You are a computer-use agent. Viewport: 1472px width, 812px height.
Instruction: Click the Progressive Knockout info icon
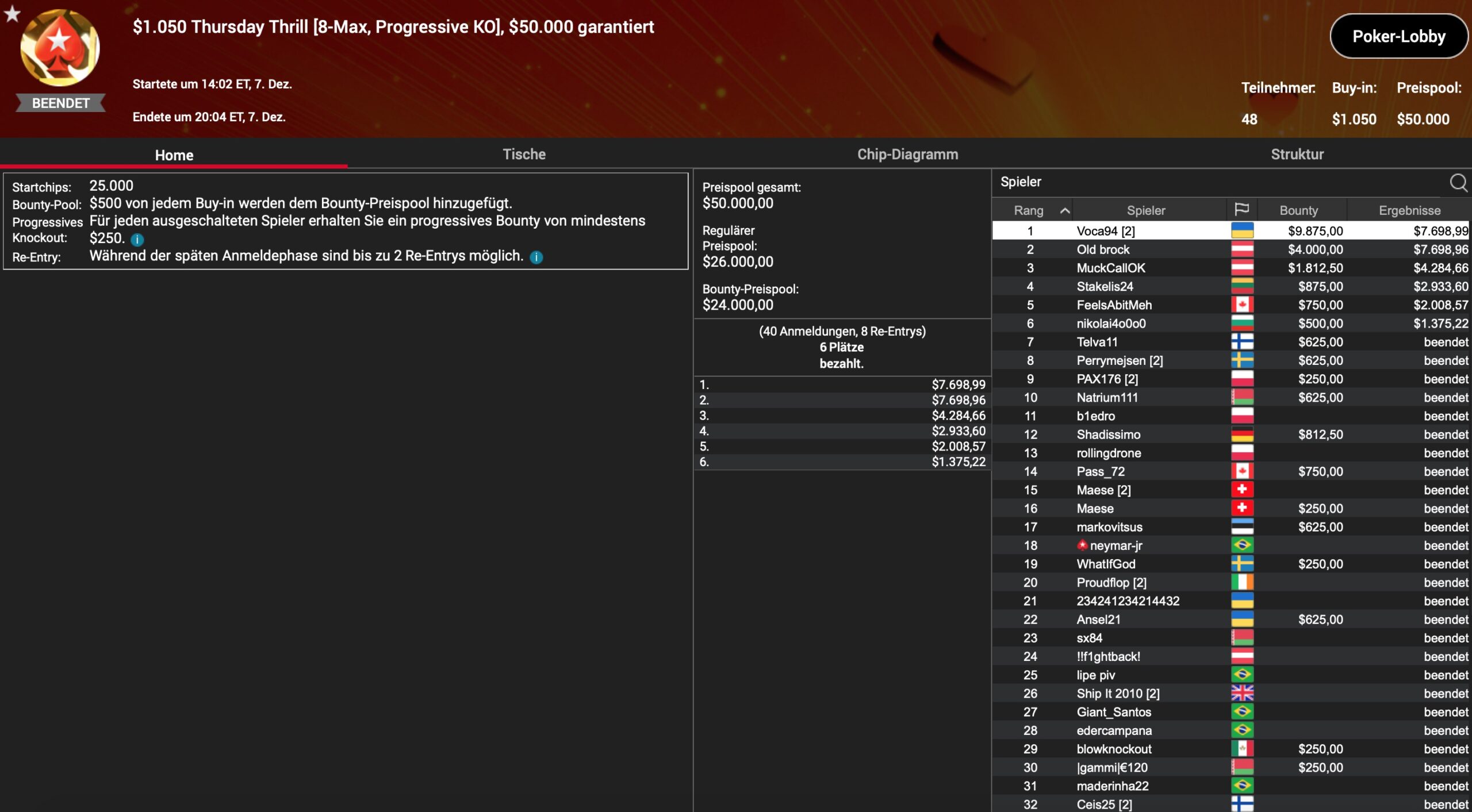(x=137, y=240)
